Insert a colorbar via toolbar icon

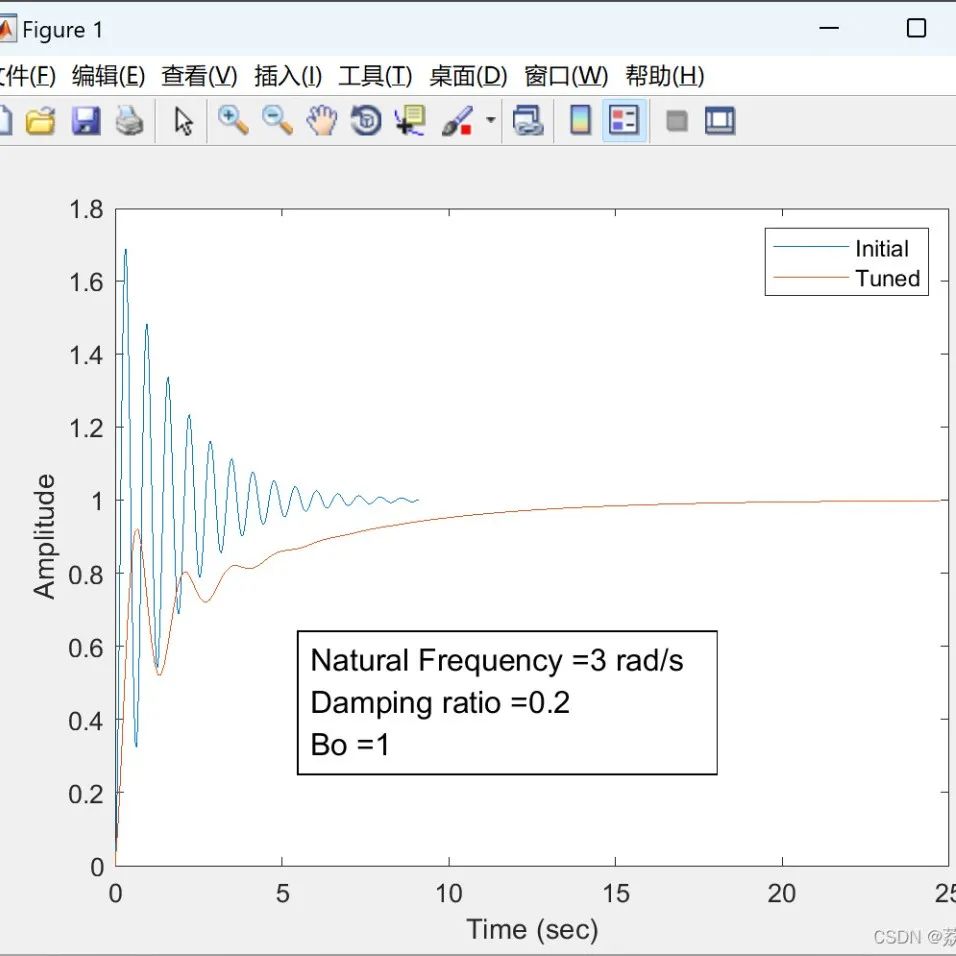click(580, 120)
